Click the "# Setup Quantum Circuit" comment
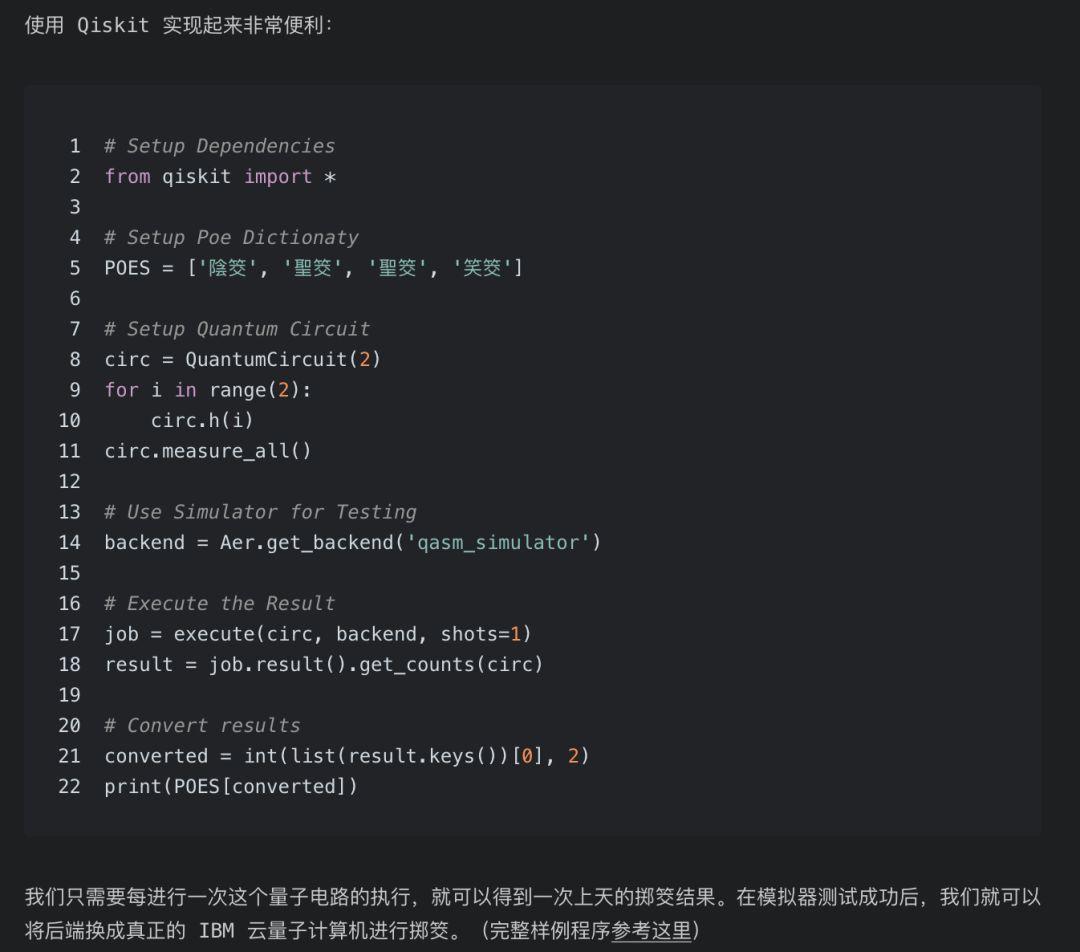 [x=237, y=329]
